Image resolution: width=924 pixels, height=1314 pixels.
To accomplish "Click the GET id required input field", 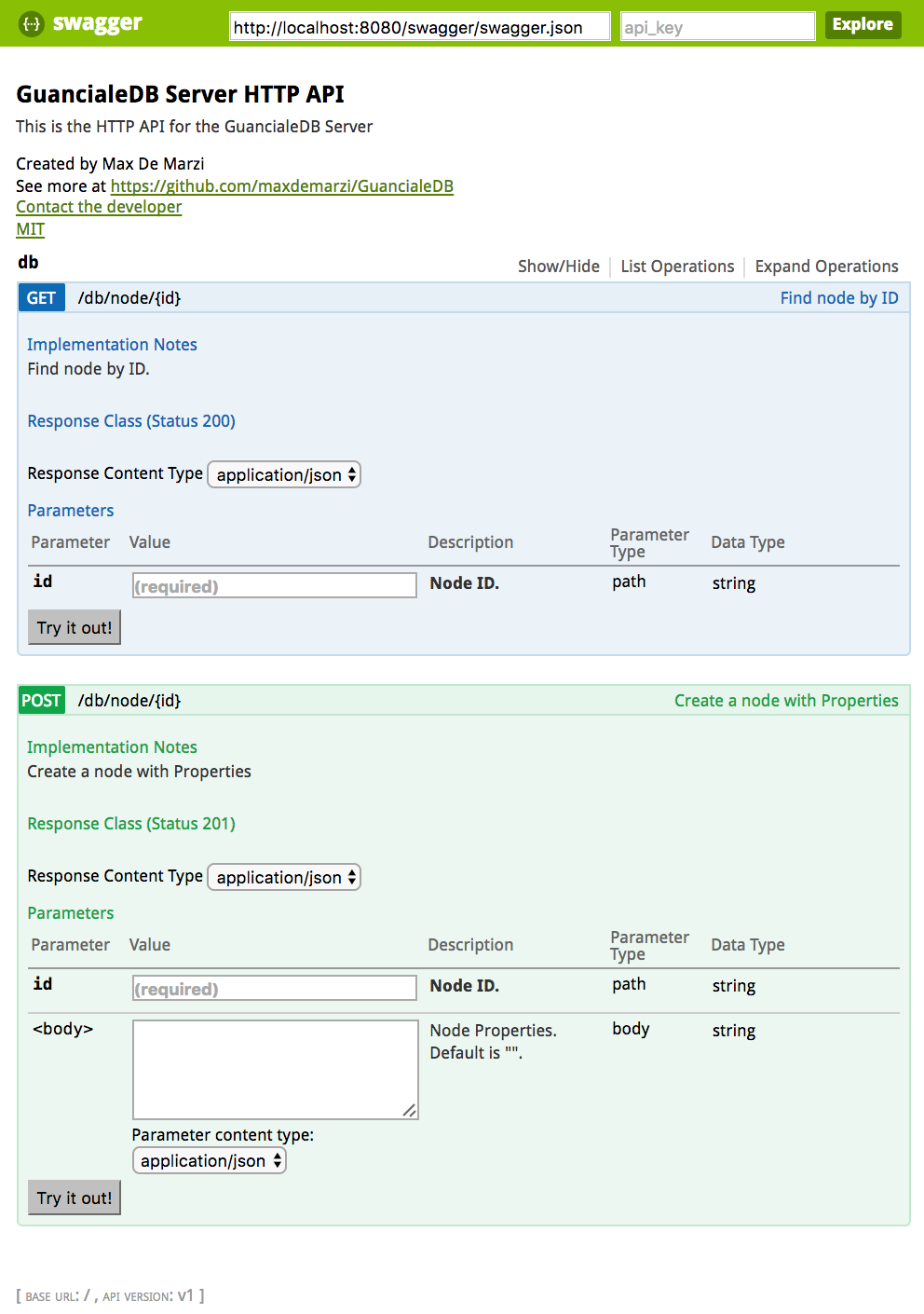I will (x=274, y=586).
